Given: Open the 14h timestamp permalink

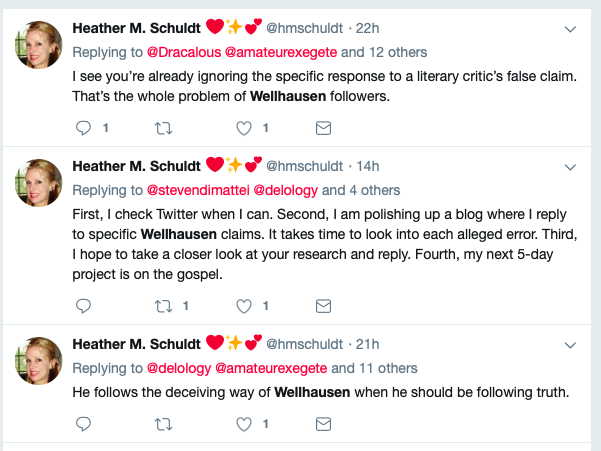Looking at the screenshot, I should point(369,166).
